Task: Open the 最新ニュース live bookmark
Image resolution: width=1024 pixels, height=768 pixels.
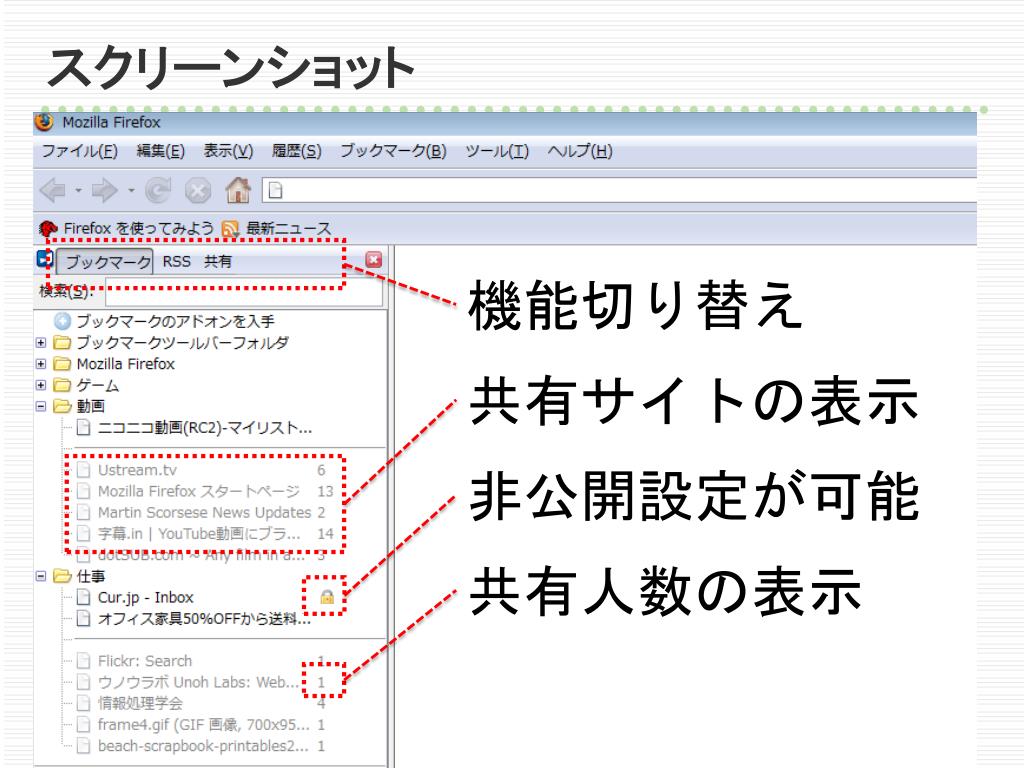Action: coord(289,229)
